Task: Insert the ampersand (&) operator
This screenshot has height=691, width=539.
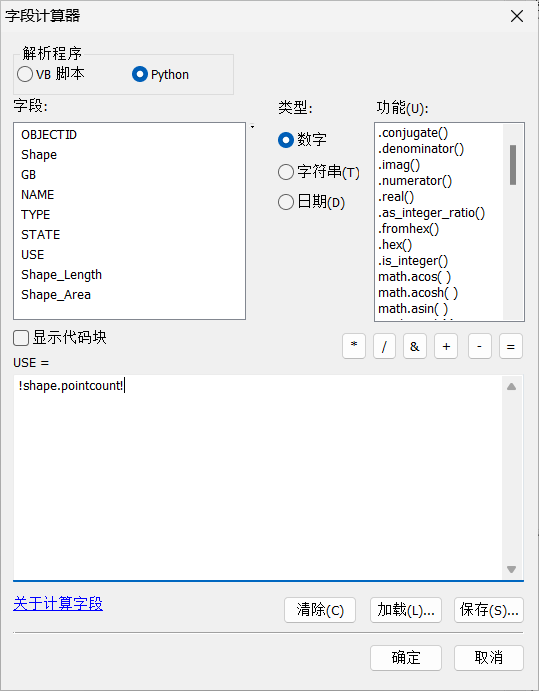Action: [x=415, y=346]
